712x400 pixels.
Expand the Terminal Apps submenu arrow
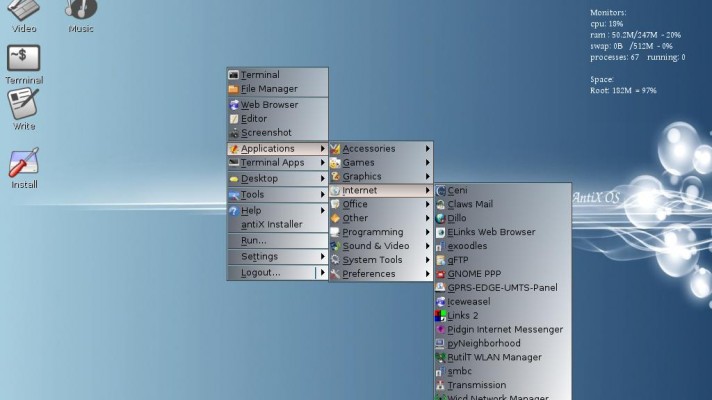coord(322,163)
